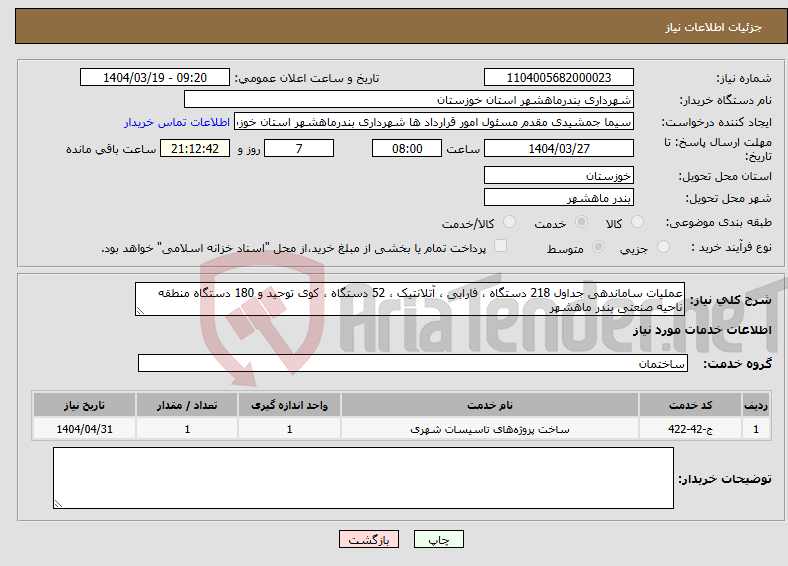Screen dimensions: 788x566
Task: Click the row number cell in ردیف column
Action: [x=756, y=429]
